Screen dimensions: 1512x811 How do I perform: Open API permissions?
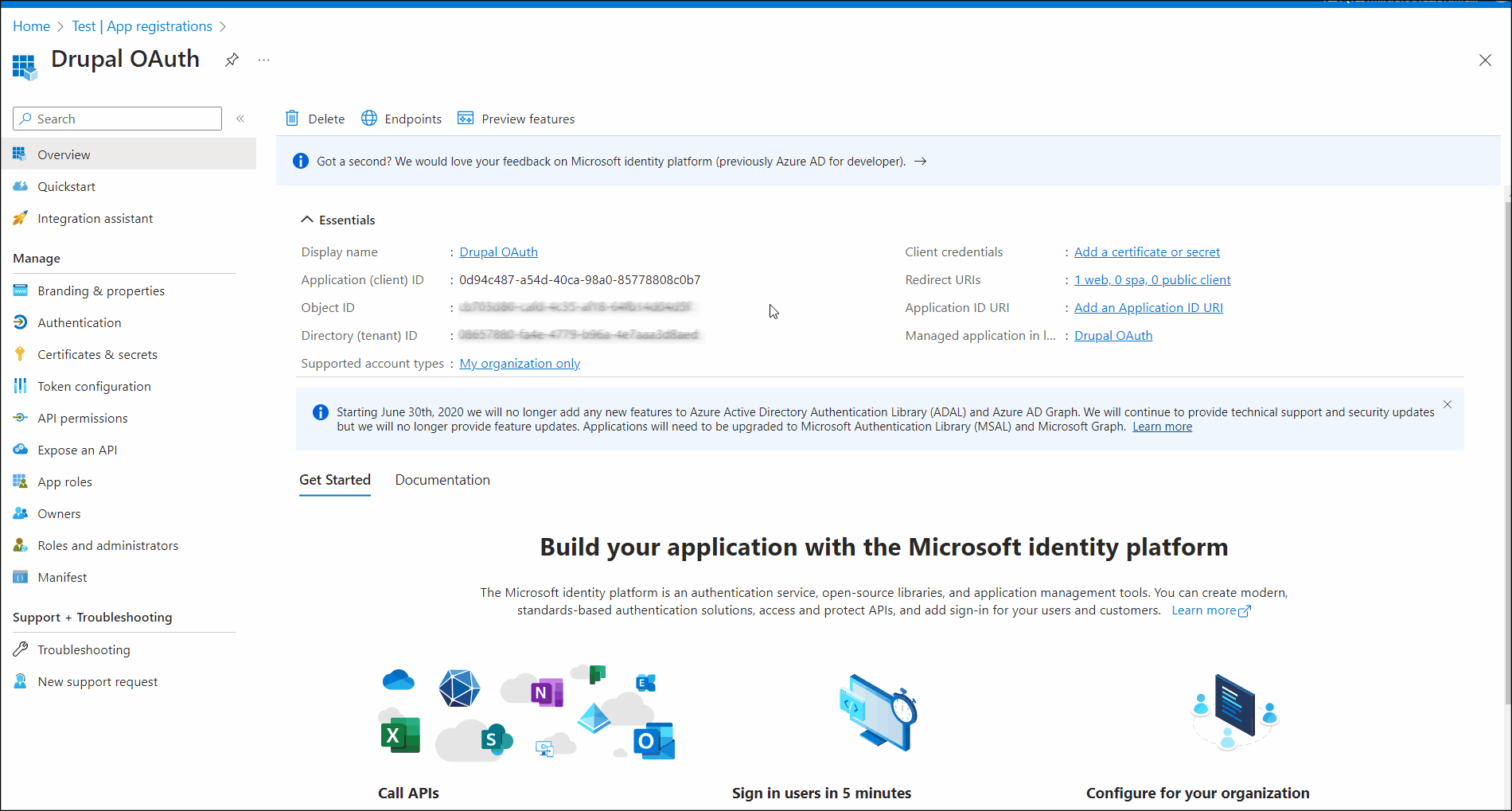(82, 417)
